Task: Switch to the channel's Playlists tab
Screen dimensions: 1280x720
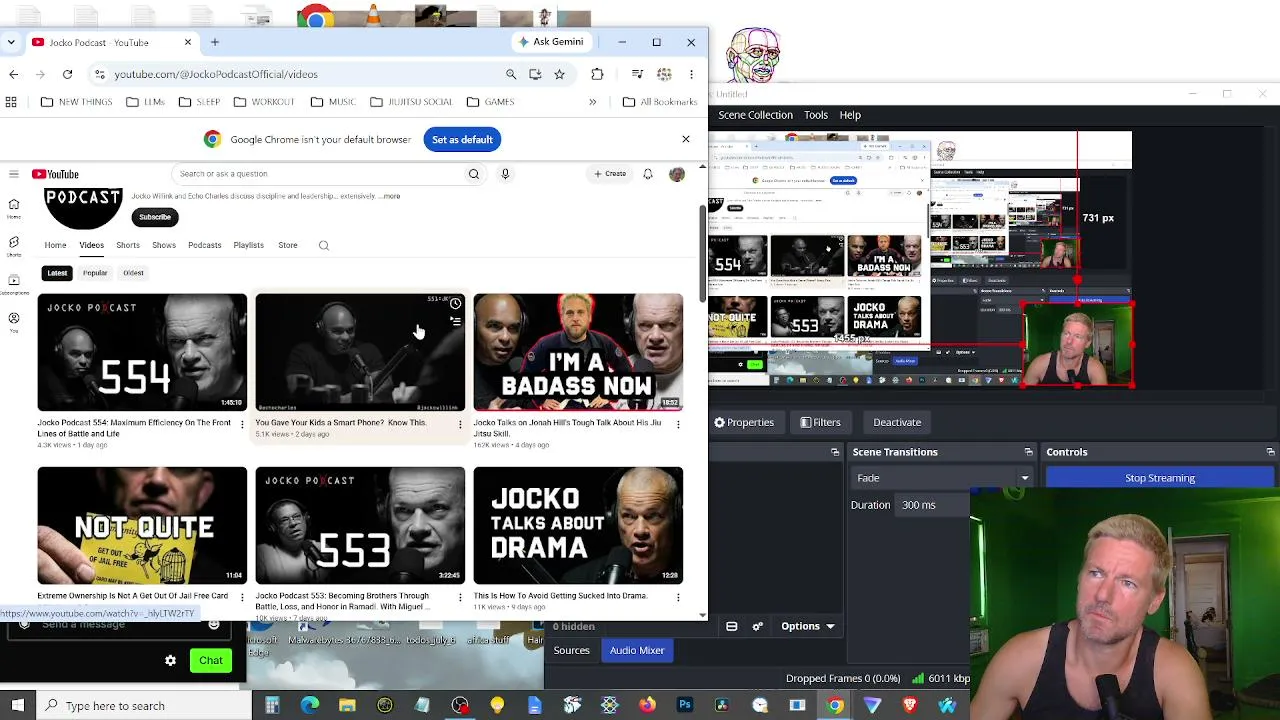Action: (248, 245)
